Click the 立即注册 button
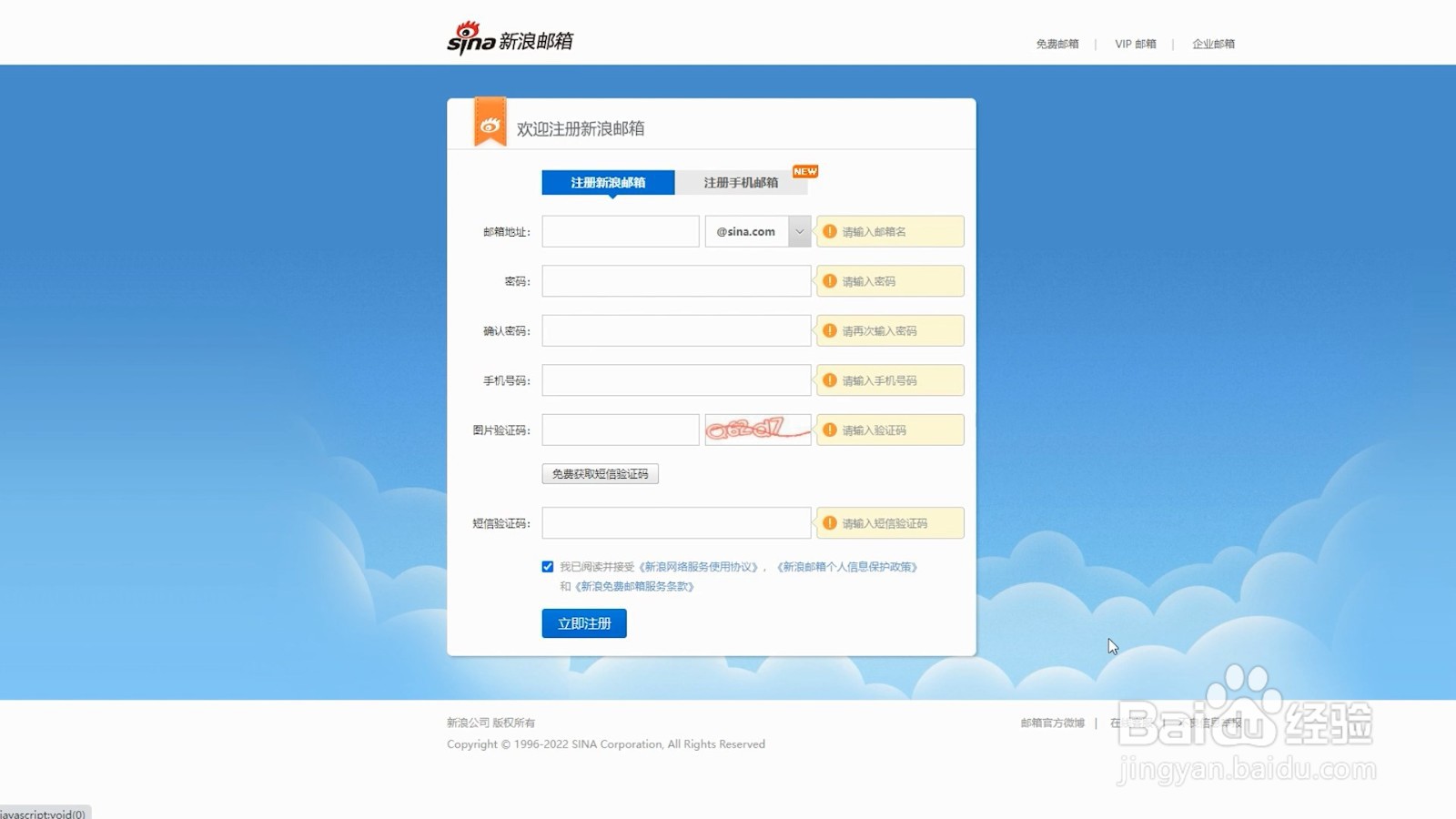Screen dimensions: 1456x819 coord(583,623)
